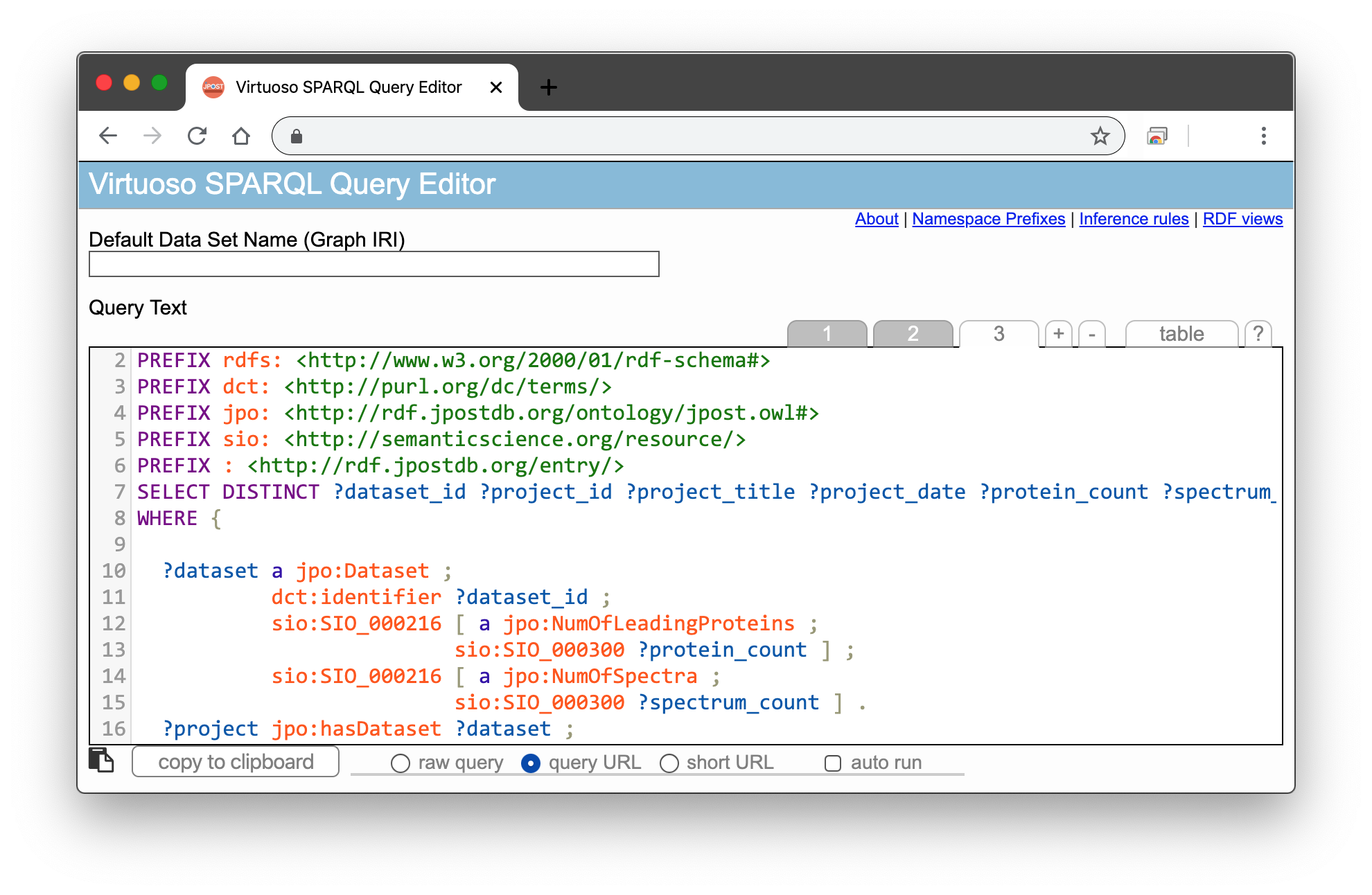The image size is (1372, 895).
Task: Switch to query tab 1
Action: 827,334
